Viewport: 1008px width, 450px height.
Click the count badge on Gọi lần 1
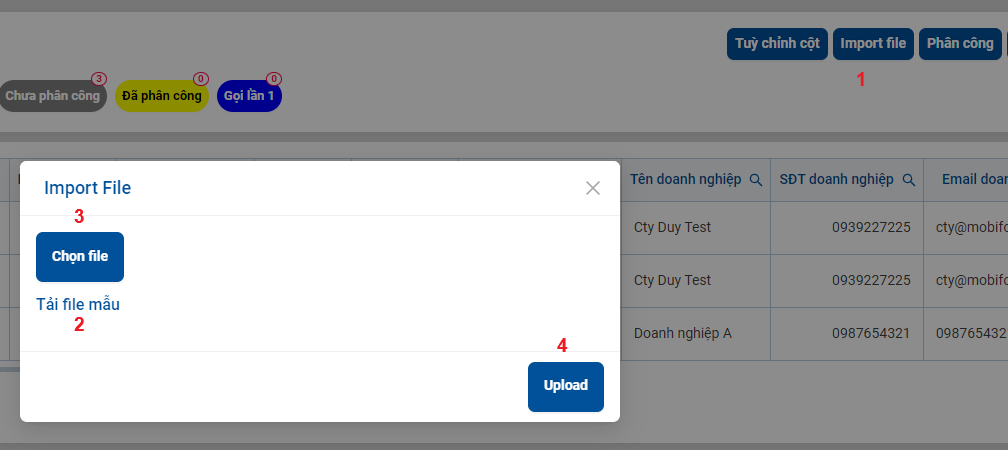tap(274, 79)
